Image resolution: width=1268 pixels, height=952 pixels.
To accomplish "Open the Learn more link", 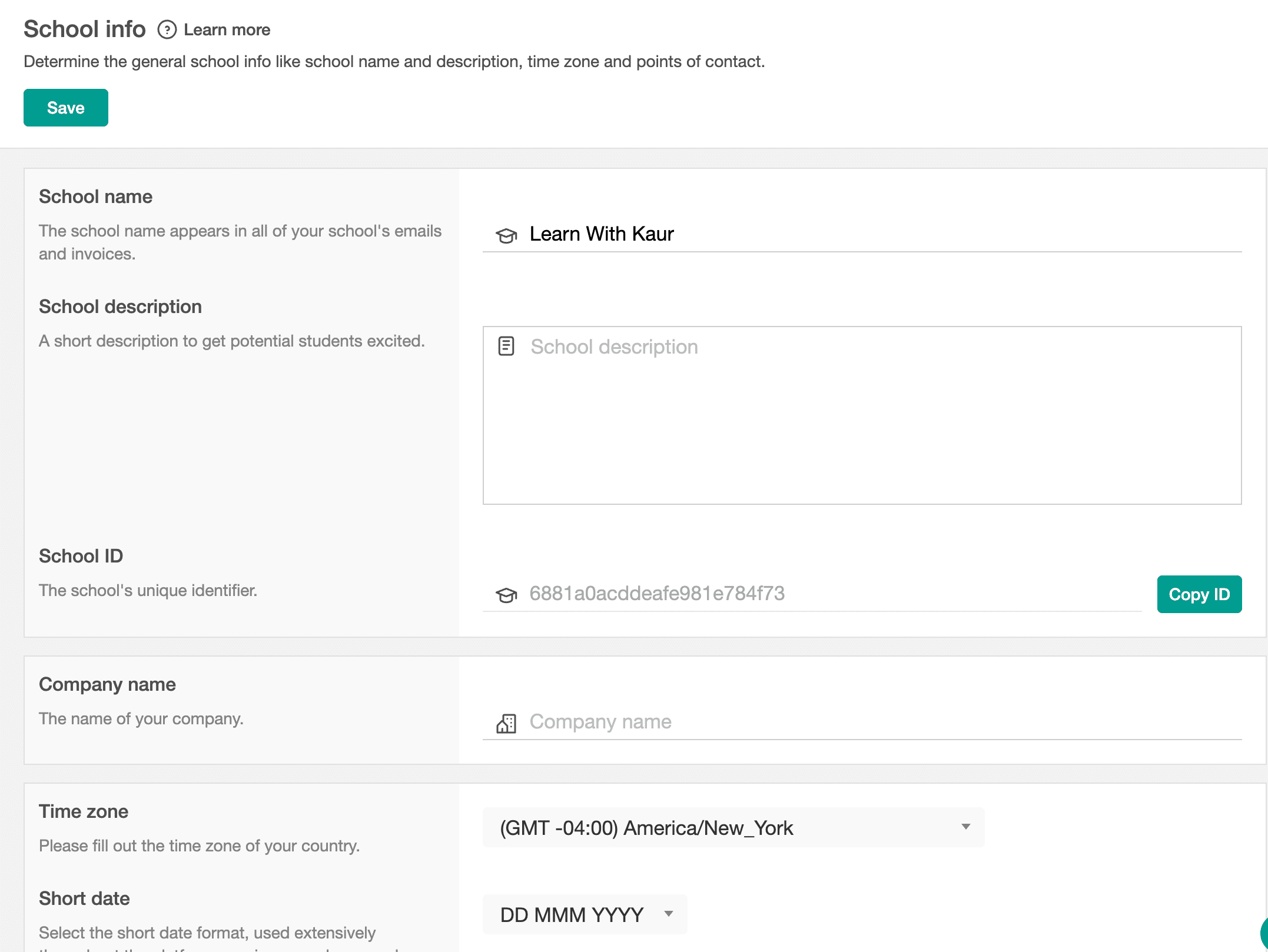I will 227,29.
